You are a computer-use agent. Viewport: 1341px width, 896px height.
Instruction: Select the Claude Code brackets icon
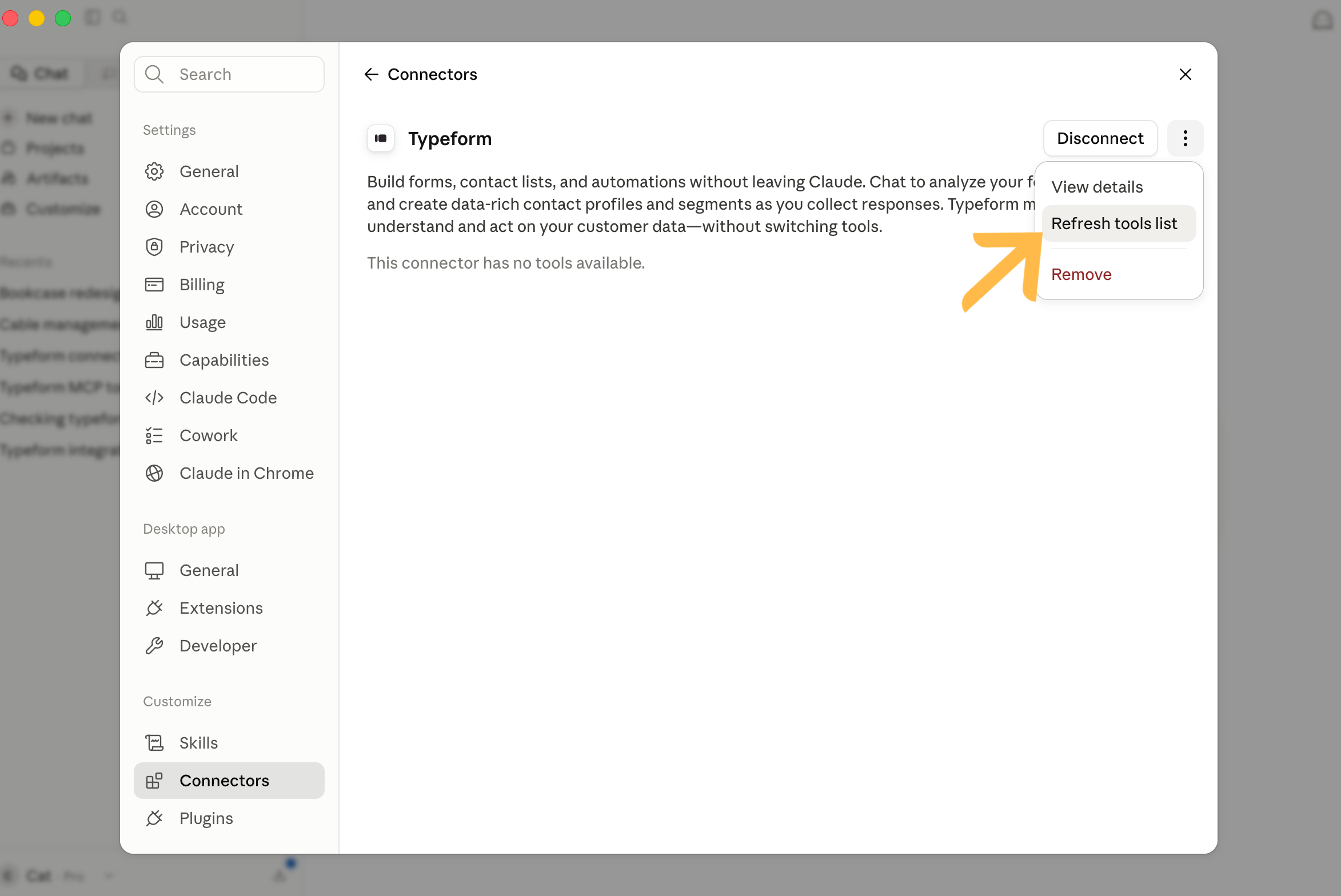coord(154,398)
